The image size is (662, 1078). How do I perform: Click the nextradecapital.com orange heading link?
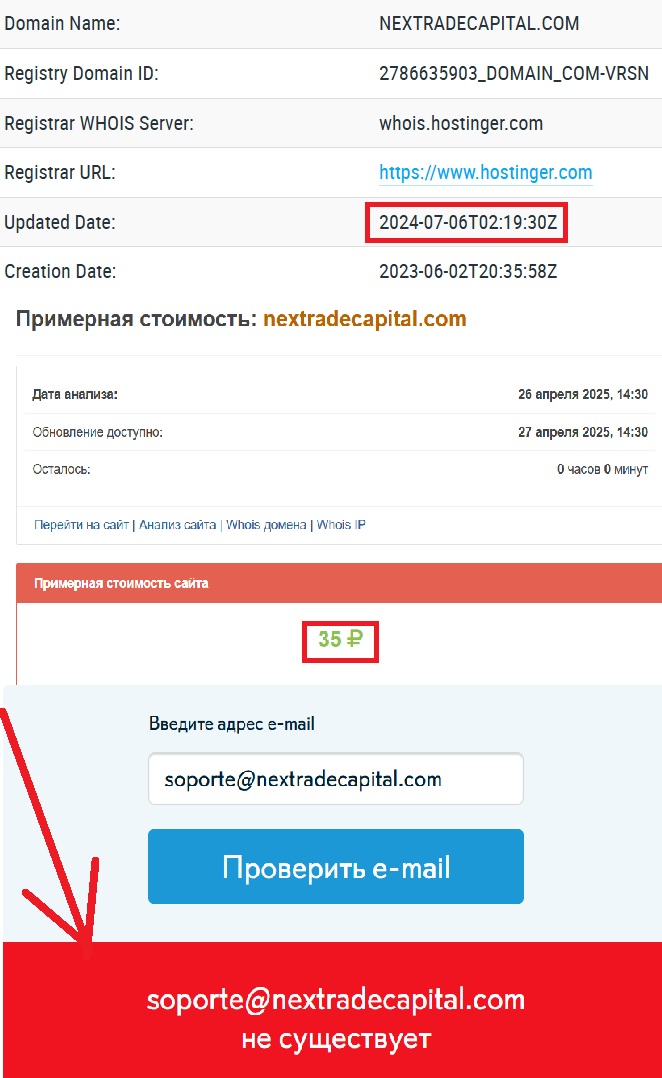coord(364,319)
